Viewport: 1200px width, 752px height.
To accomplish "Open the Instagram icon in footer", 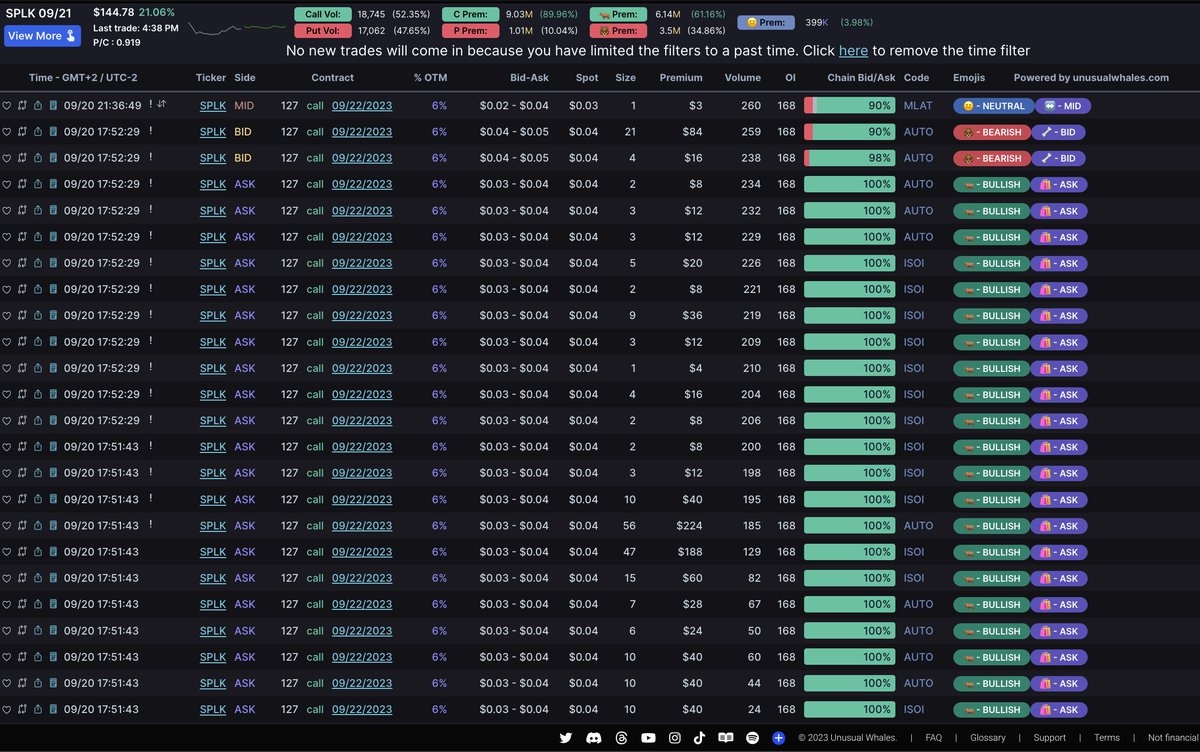I will [x=675, y=738].
